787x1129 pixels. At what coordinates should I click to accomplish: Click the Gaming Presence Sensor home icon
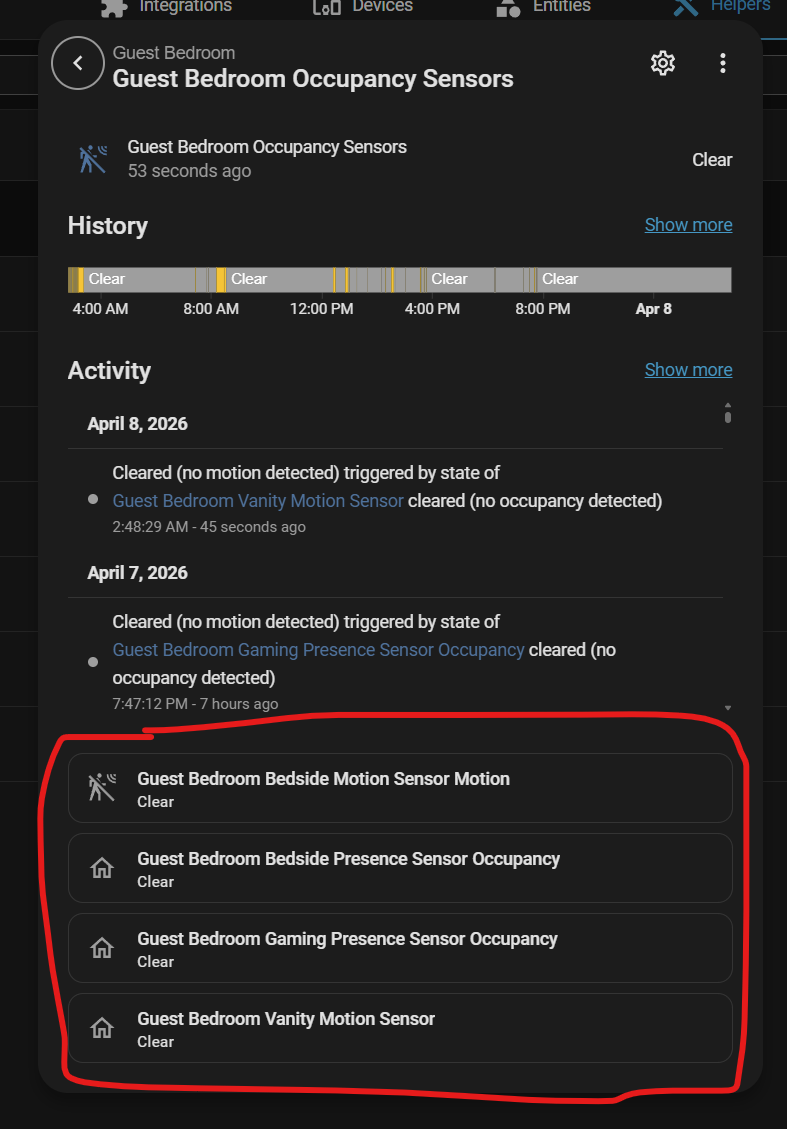click(101, 948)
